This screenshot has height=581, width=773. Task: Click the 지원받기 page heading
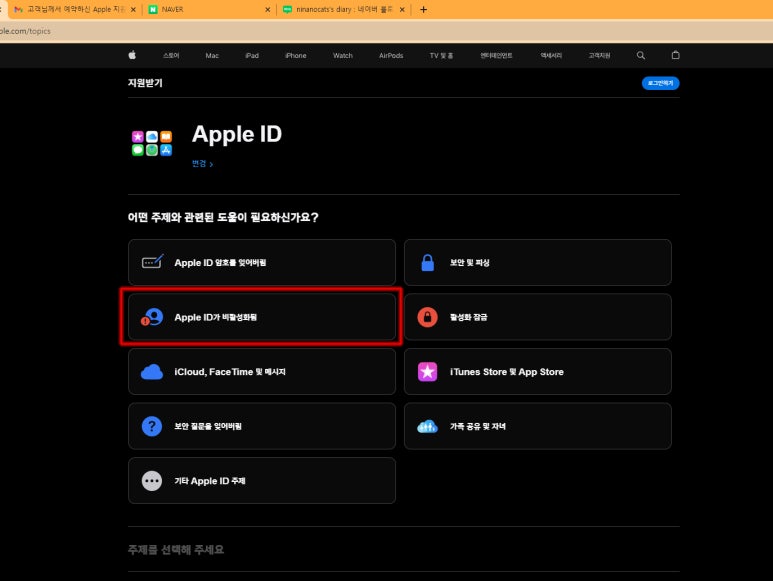[x=145, y=83]
